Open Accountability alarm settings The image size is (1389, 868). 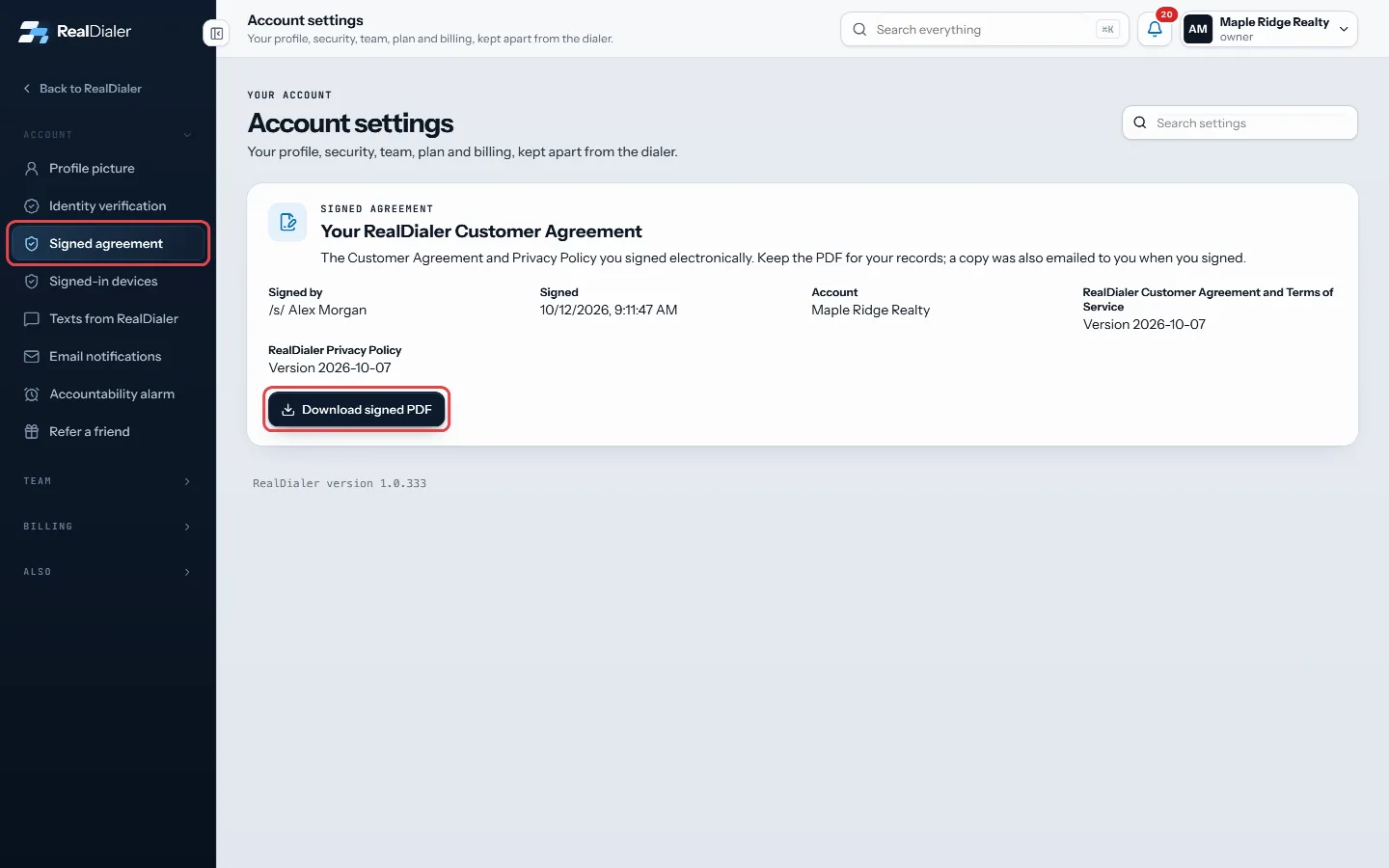[x=108, y=394]
